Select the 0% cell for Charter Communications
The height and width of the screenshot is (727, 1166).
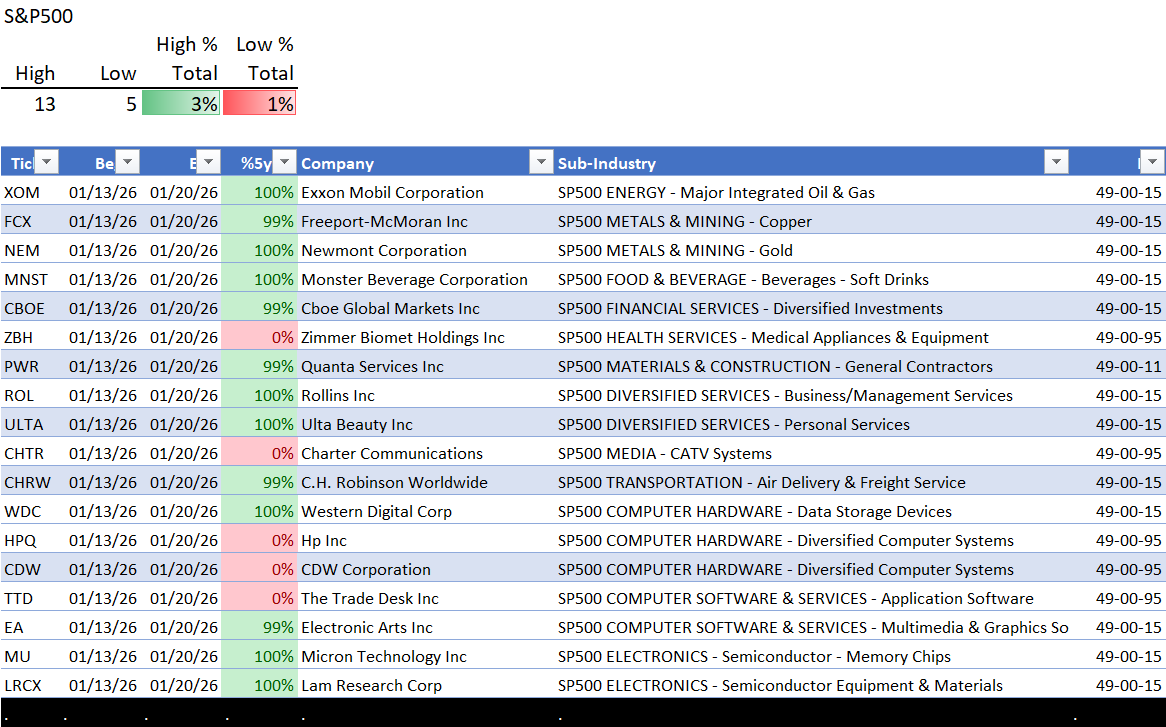coord(259,453)
